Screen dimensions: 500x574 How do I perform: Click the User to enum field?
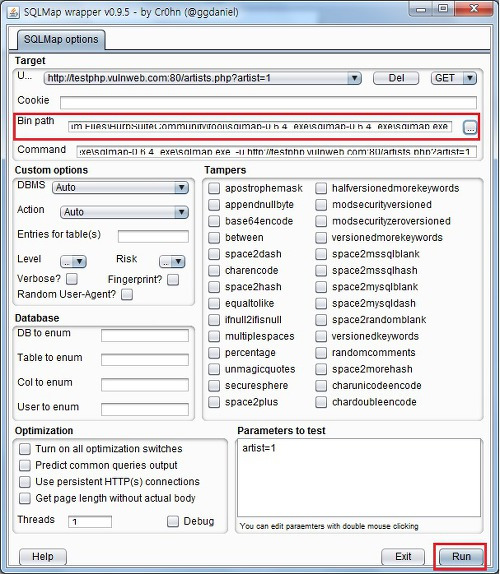point(145,409)
